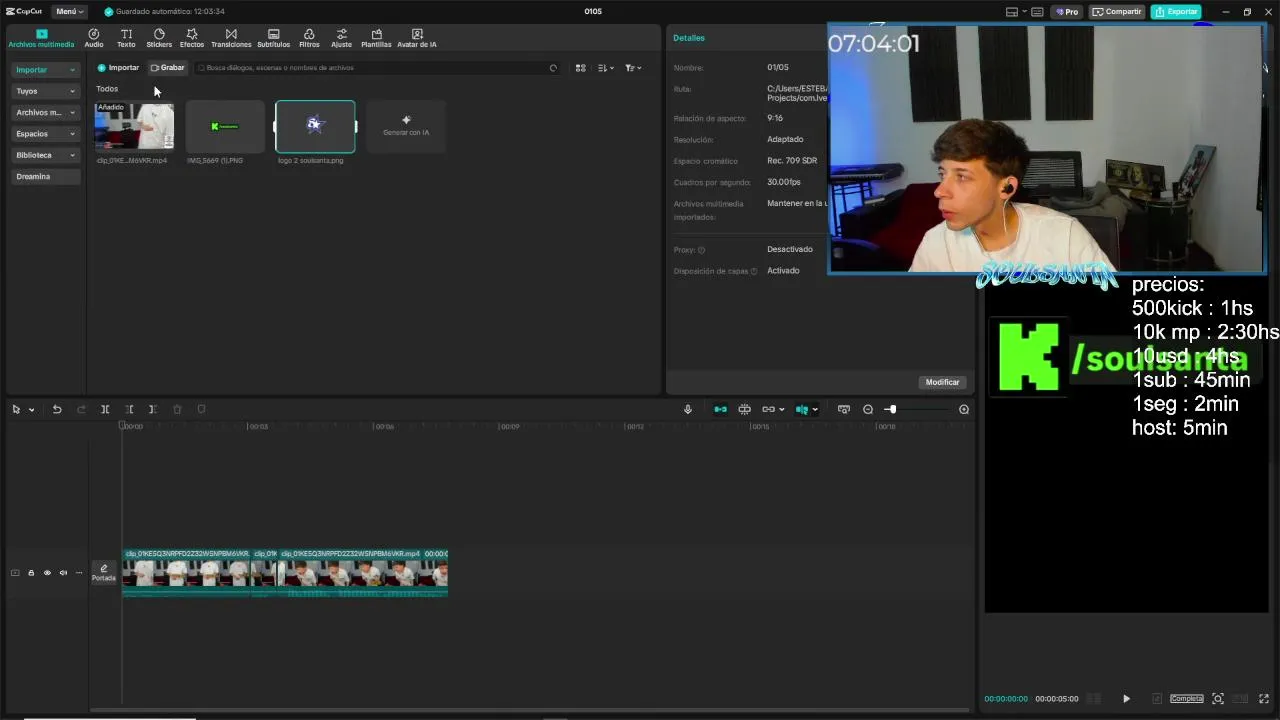Toggle the Completa preview quality button
This screenshot has height=720, width=1280.
(x=1187, y=699)
